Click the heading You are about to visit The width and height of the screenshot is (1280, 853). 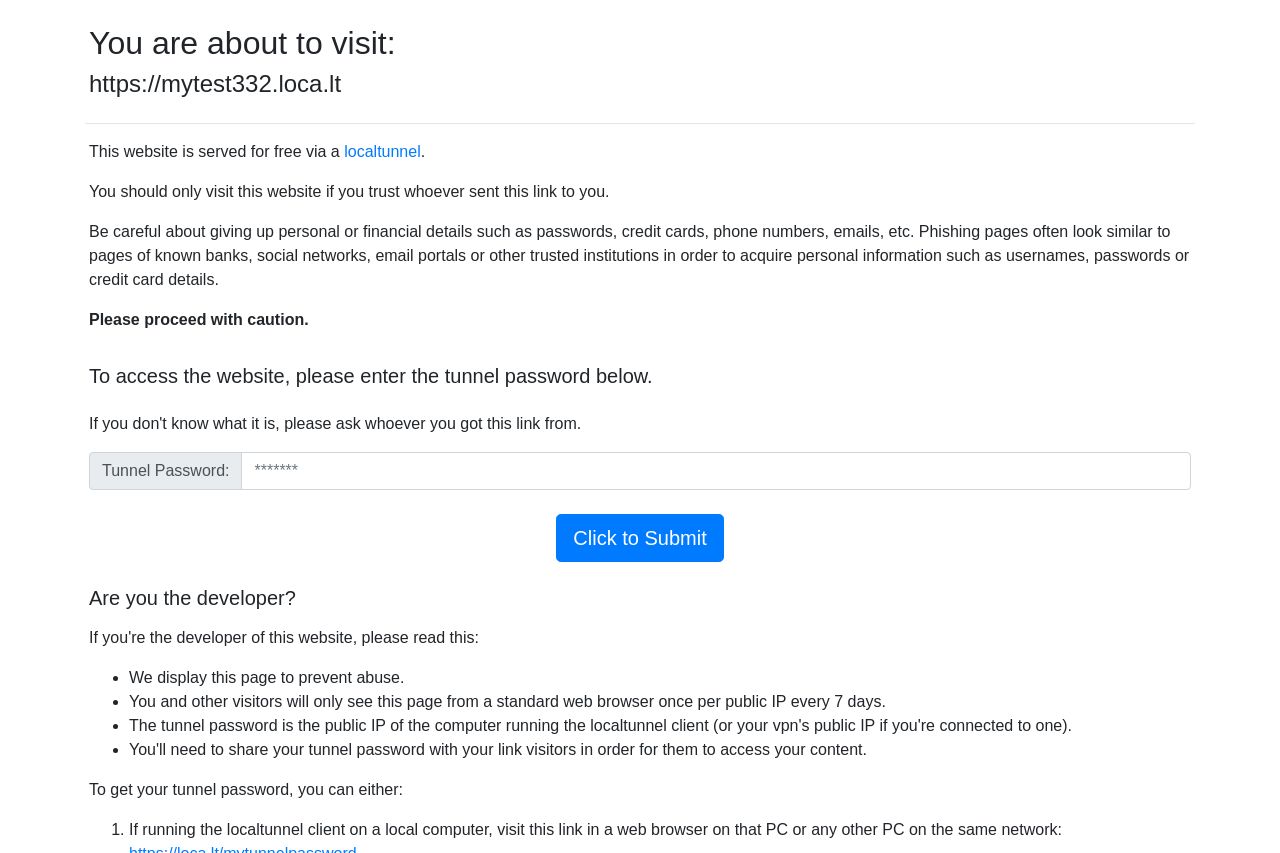[x=242, y=43]
